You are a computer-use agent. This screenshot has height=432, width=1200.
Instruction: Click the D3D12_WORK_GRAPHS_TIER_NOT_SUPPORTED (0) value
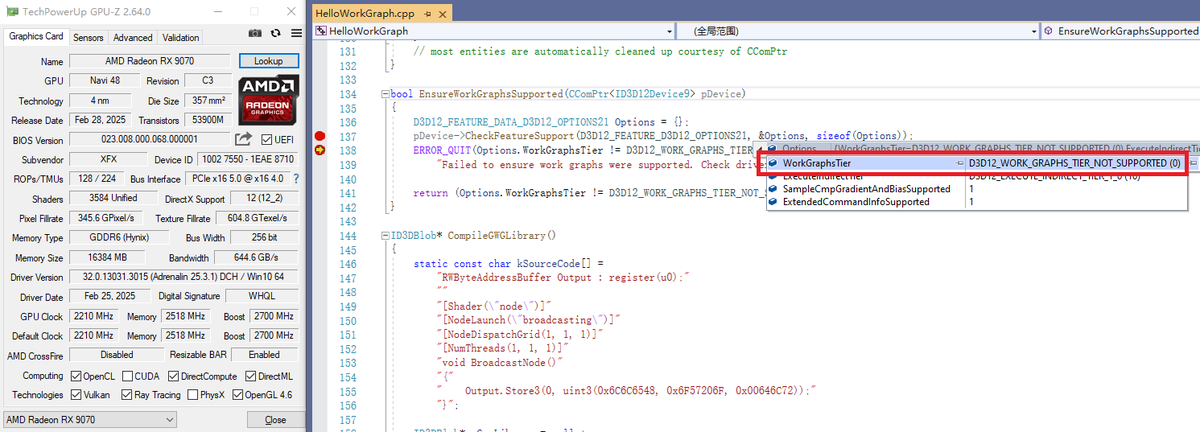(x=1074, y=162)
